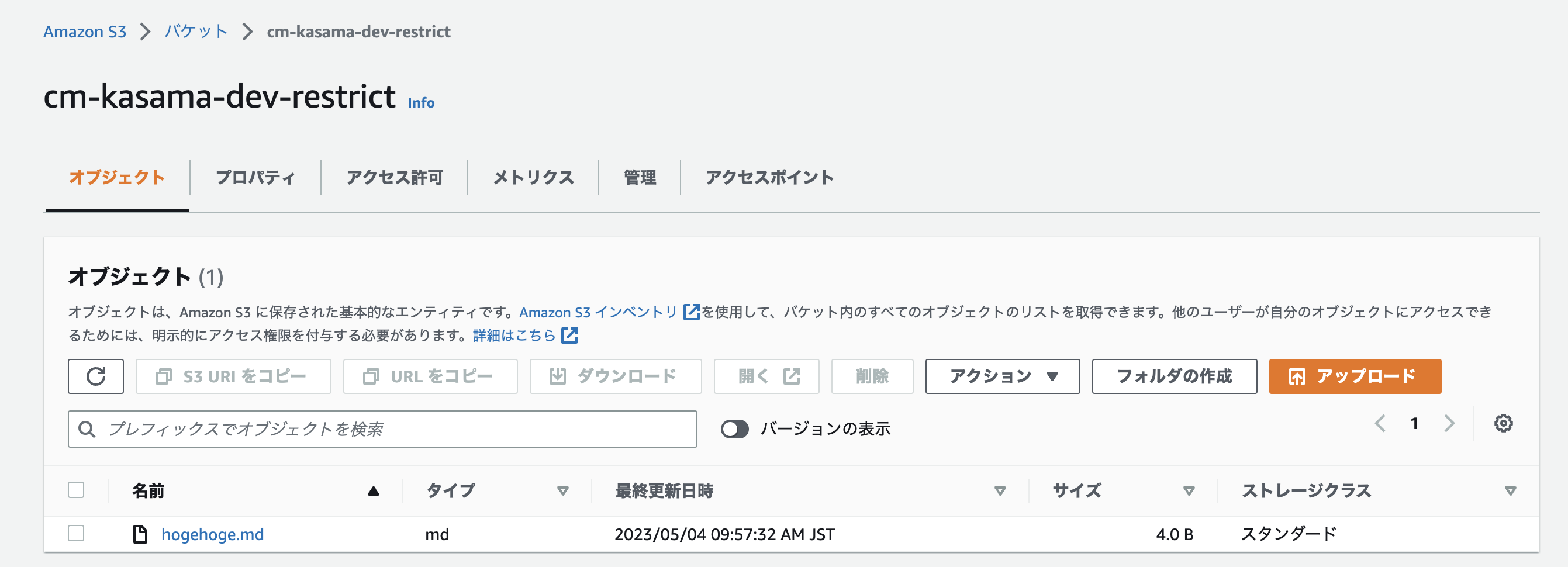This screenshot has height=567, width=1568.
Task: Sort by サイズ column arrow
Action: (x=1189, y=490)
